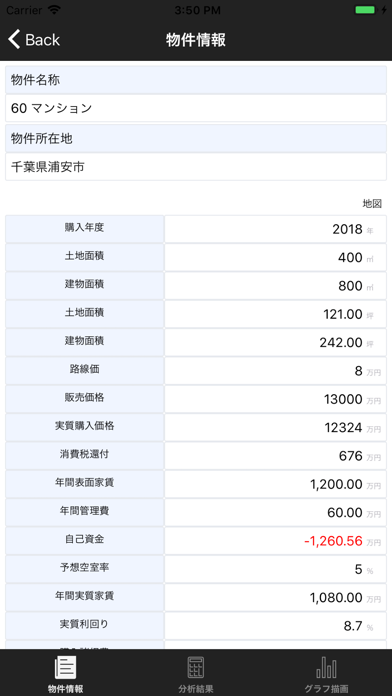Screen dimensions: 392x696
Task: Open the 地図 map link
Action: click(x=372, y=204)
